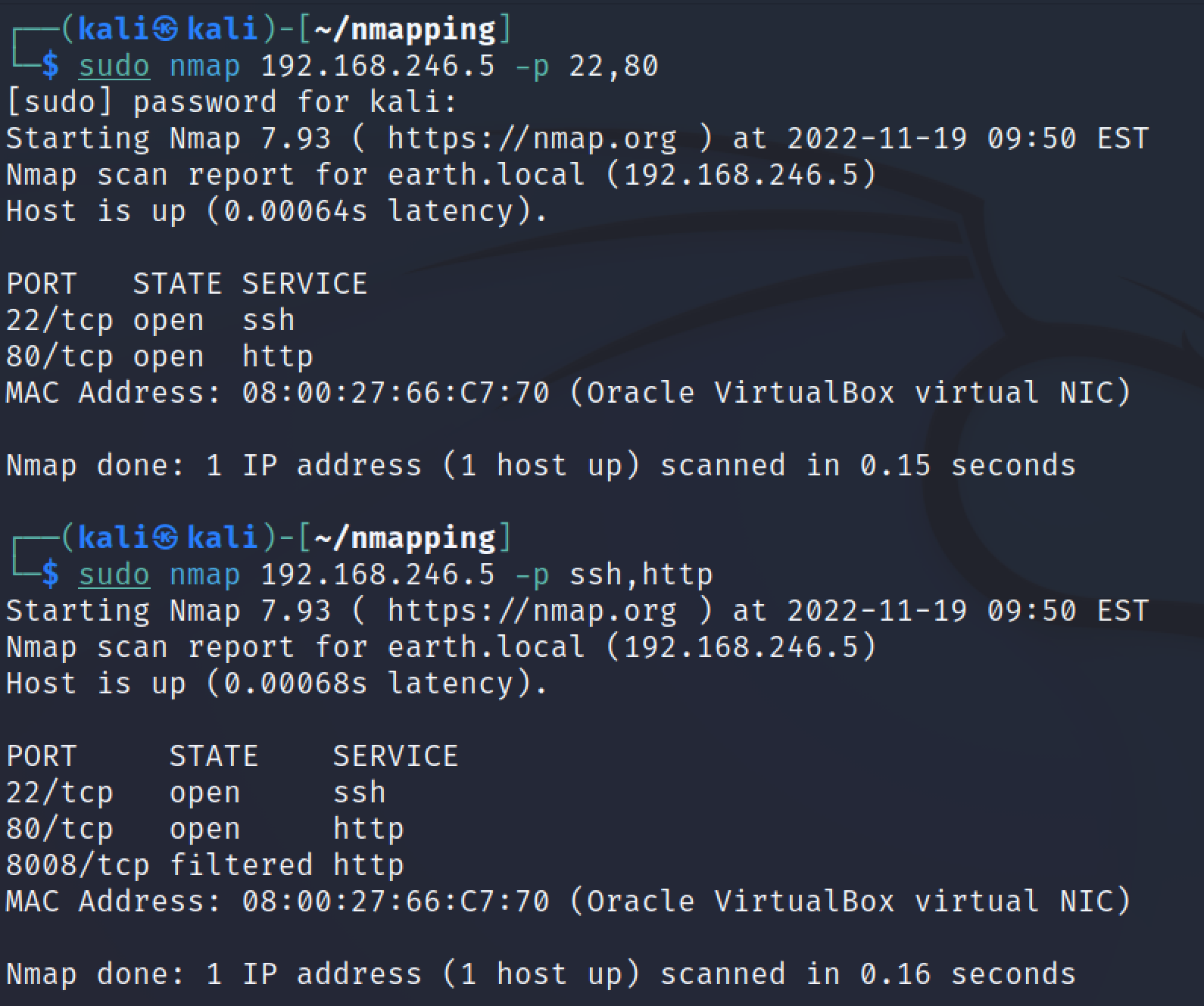Open the nmap.org link in second scan output

pyautogui.click(x=532, y=611)
